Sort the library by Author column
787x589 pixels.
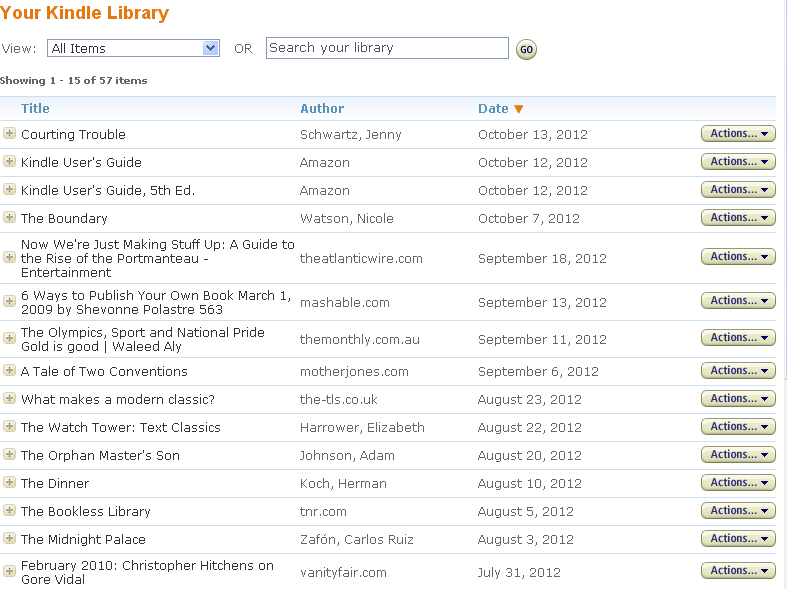click(322, 108)
